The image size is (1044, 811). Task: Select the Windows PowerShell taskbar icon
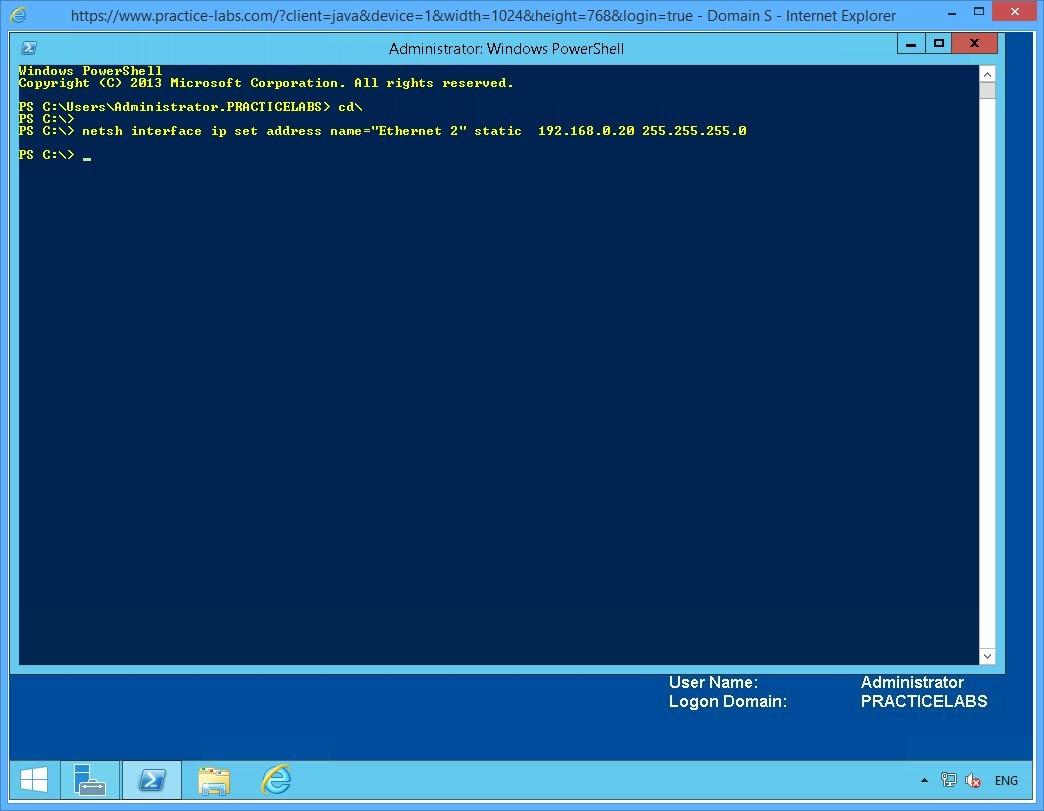click(x=151, y=779)
